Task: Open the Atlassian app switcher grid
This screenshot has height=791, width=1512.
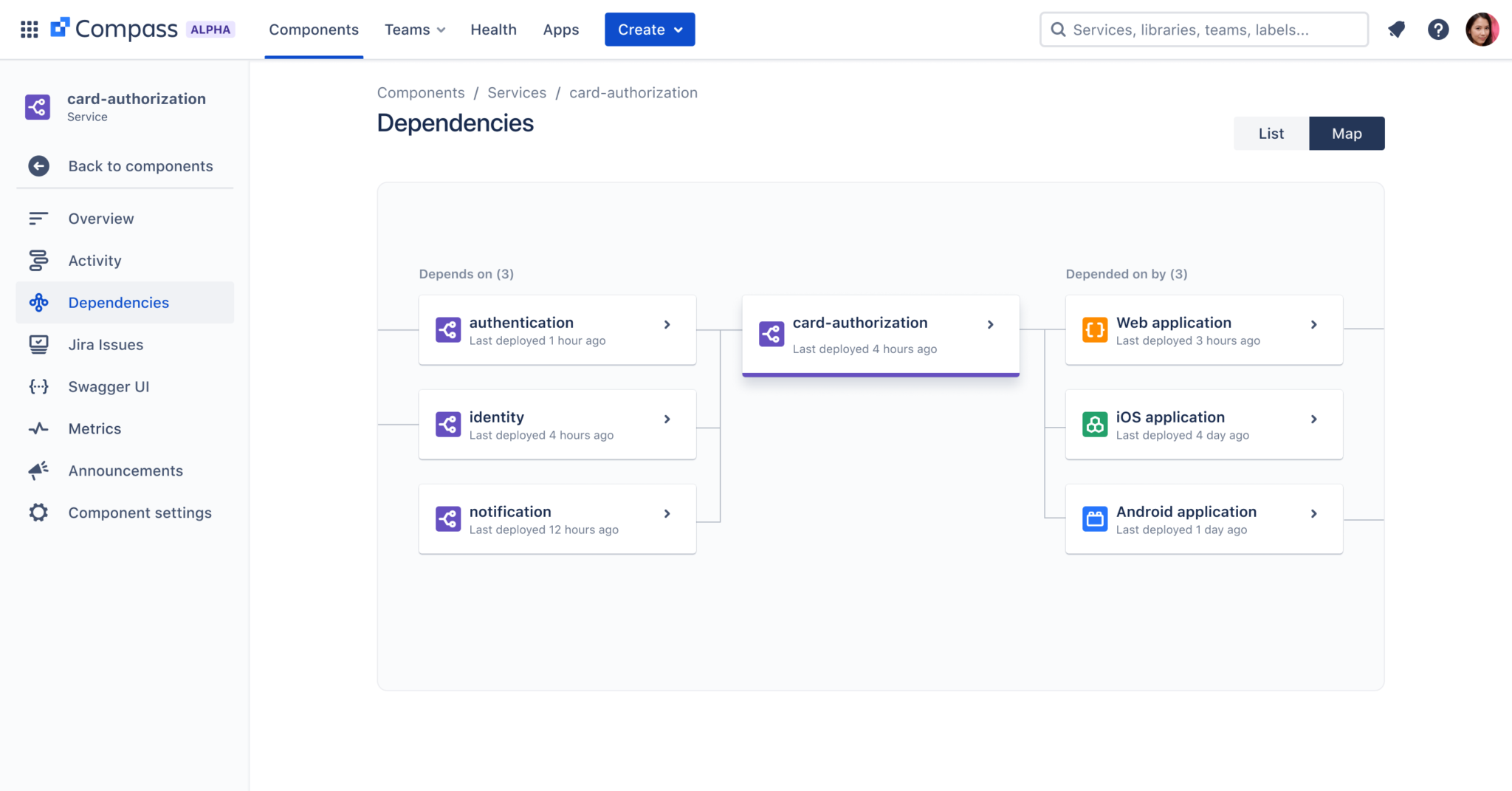Action: [30, 30]
